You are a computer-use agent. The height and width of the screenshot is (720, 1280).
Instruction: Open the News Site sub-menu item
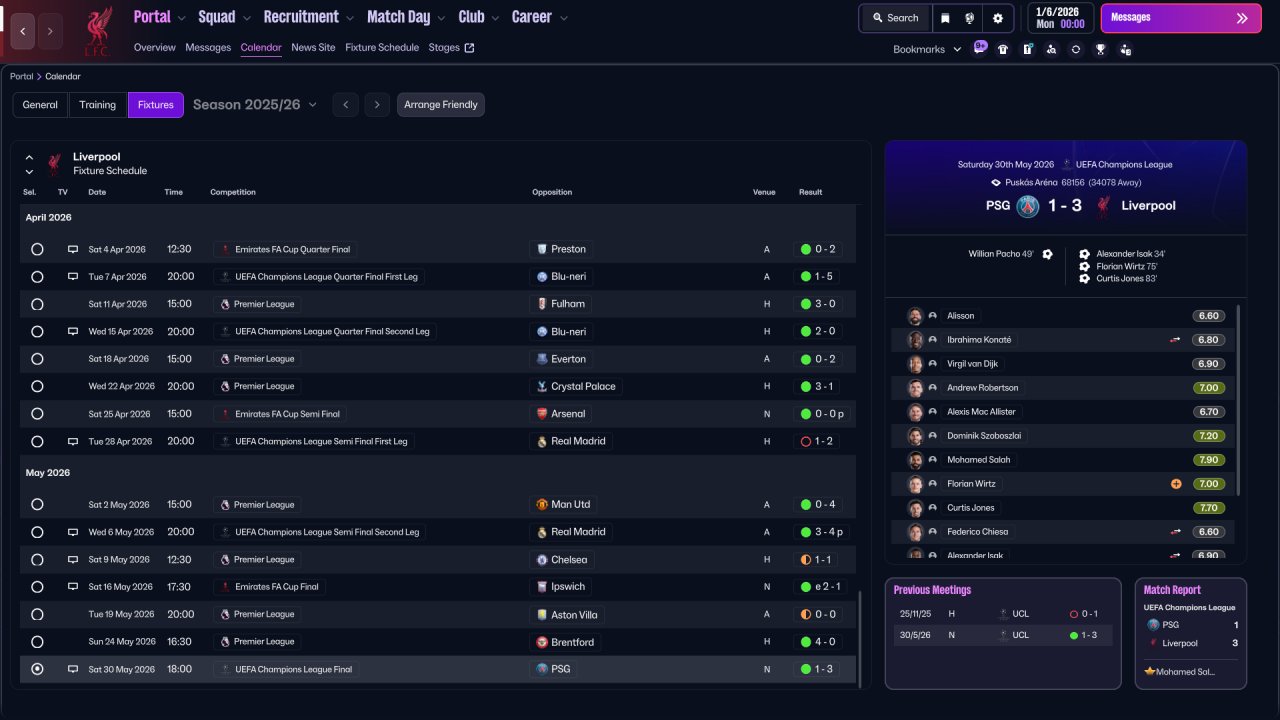[x=313, y=47]
